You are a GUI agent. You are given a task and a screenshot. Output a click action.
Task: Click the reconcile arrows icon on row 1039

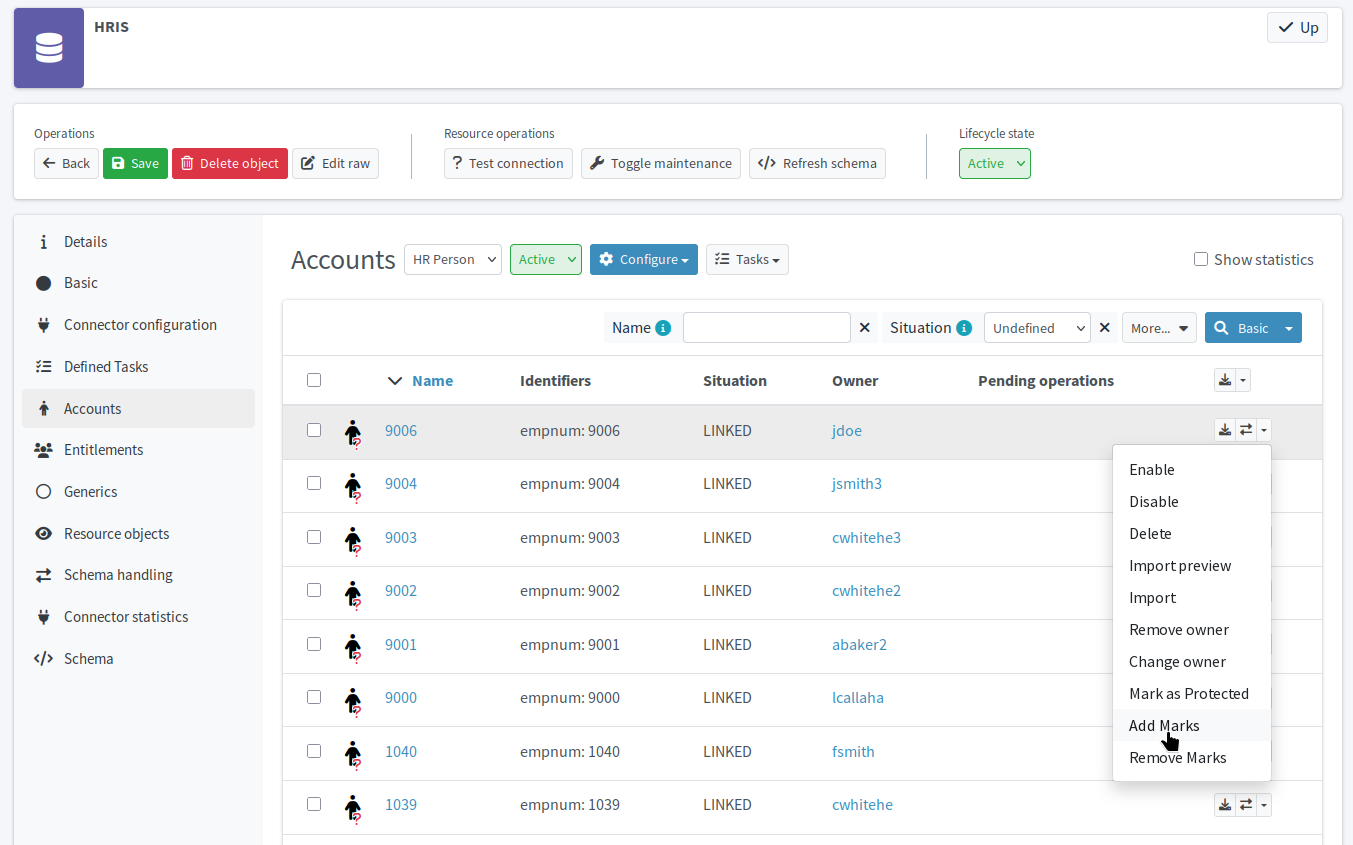point(1244,804)
